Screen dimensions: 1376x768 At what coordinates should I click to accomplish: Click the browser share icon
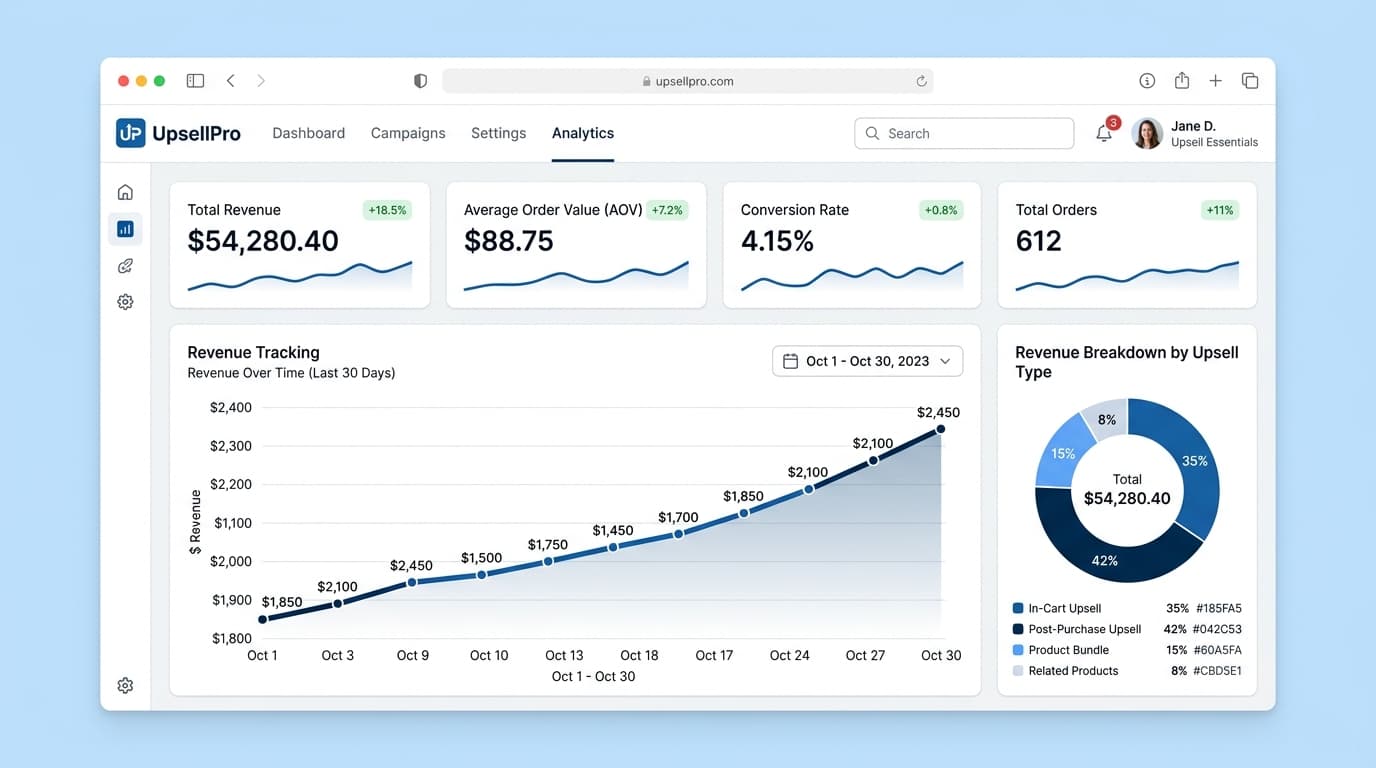coord(1182,81)
